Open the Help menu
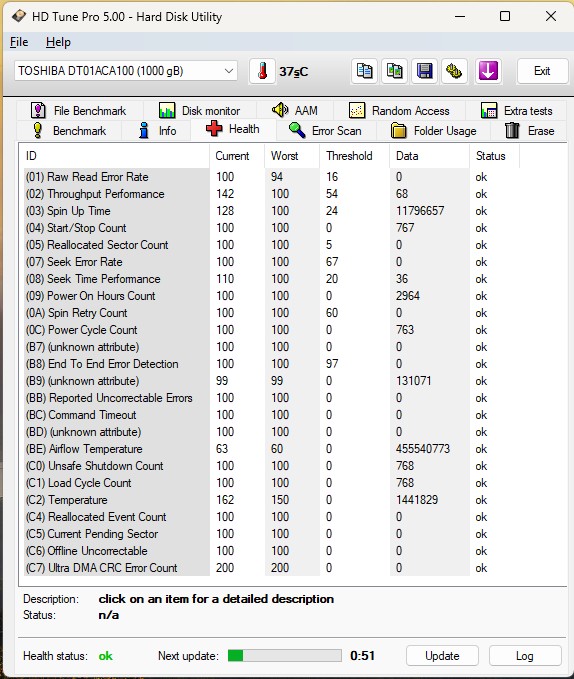Image resolution: width=574 pixels, height=679 pixels. pyautogui.click(x=58, y=42)
